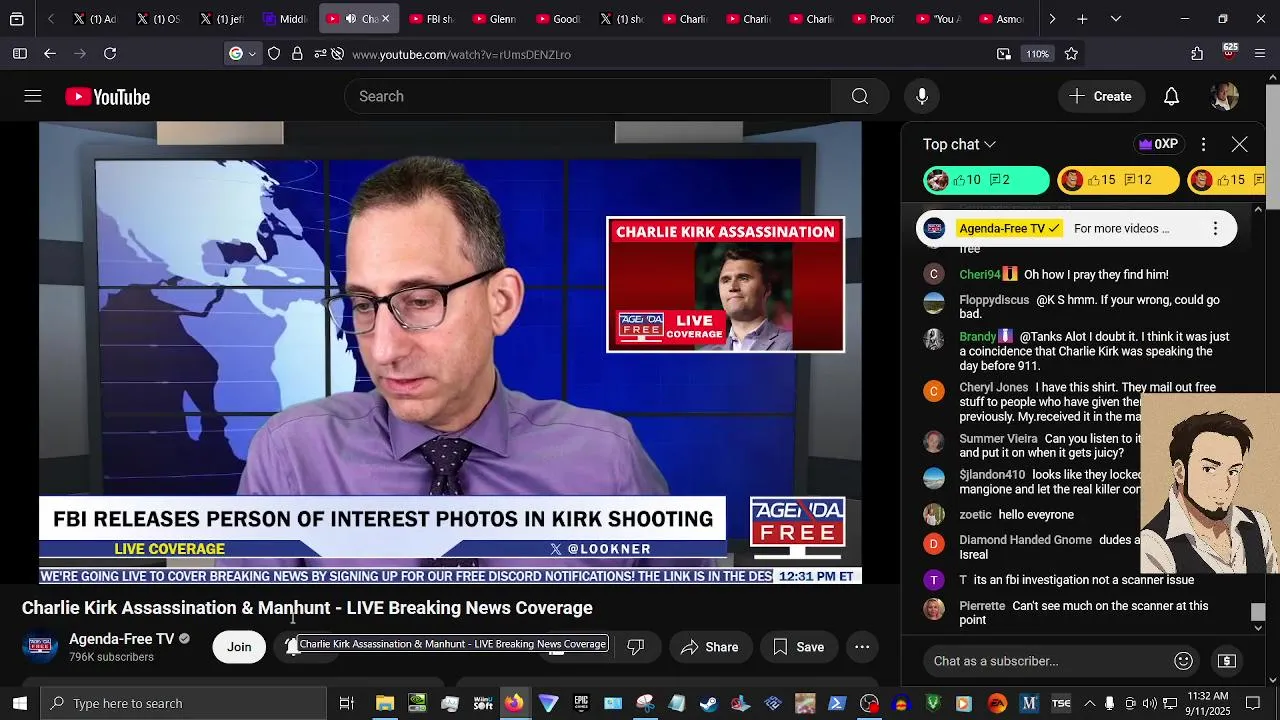Open the YouTube guide hamburger menu
Image resolution: width=1280 pixels, height=720 pixels.
point(33,96)
